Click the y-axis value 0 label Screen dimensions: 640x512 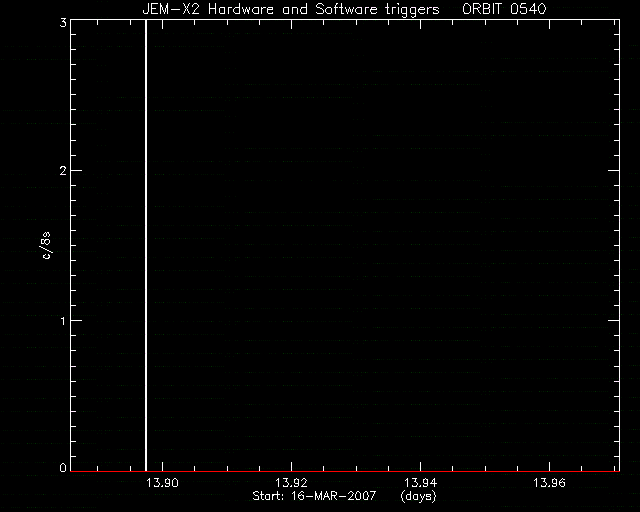(63, 467)
